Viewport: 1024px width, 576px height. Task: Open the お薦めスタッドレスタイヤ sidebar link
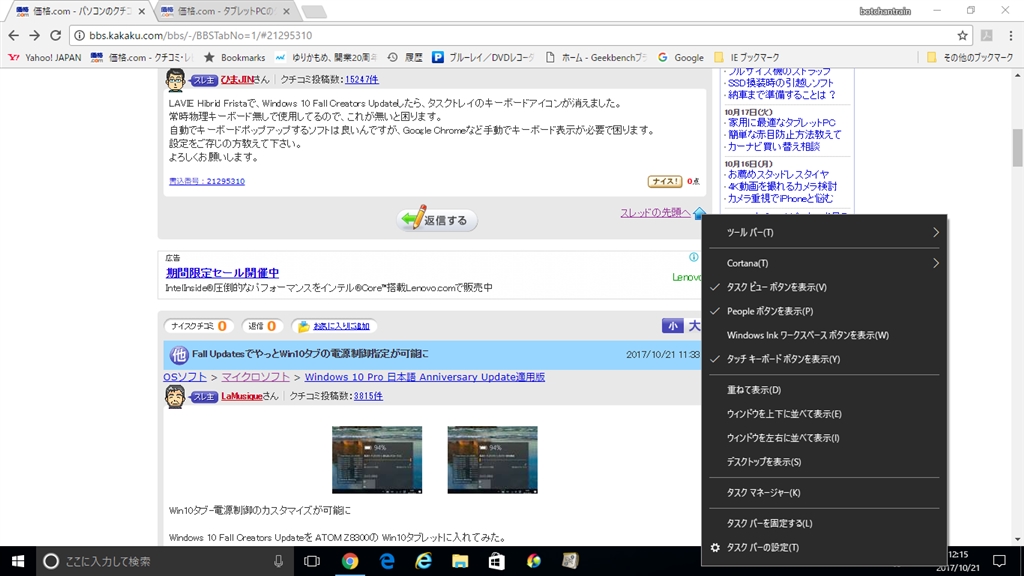(778, 174)
